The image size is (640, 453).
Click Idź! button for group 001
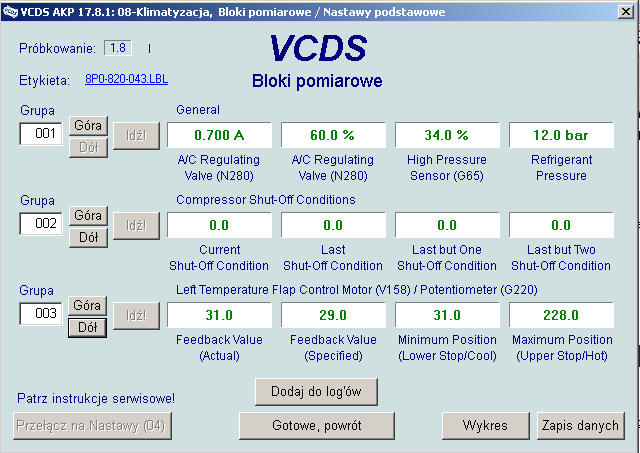coord(136,135)
